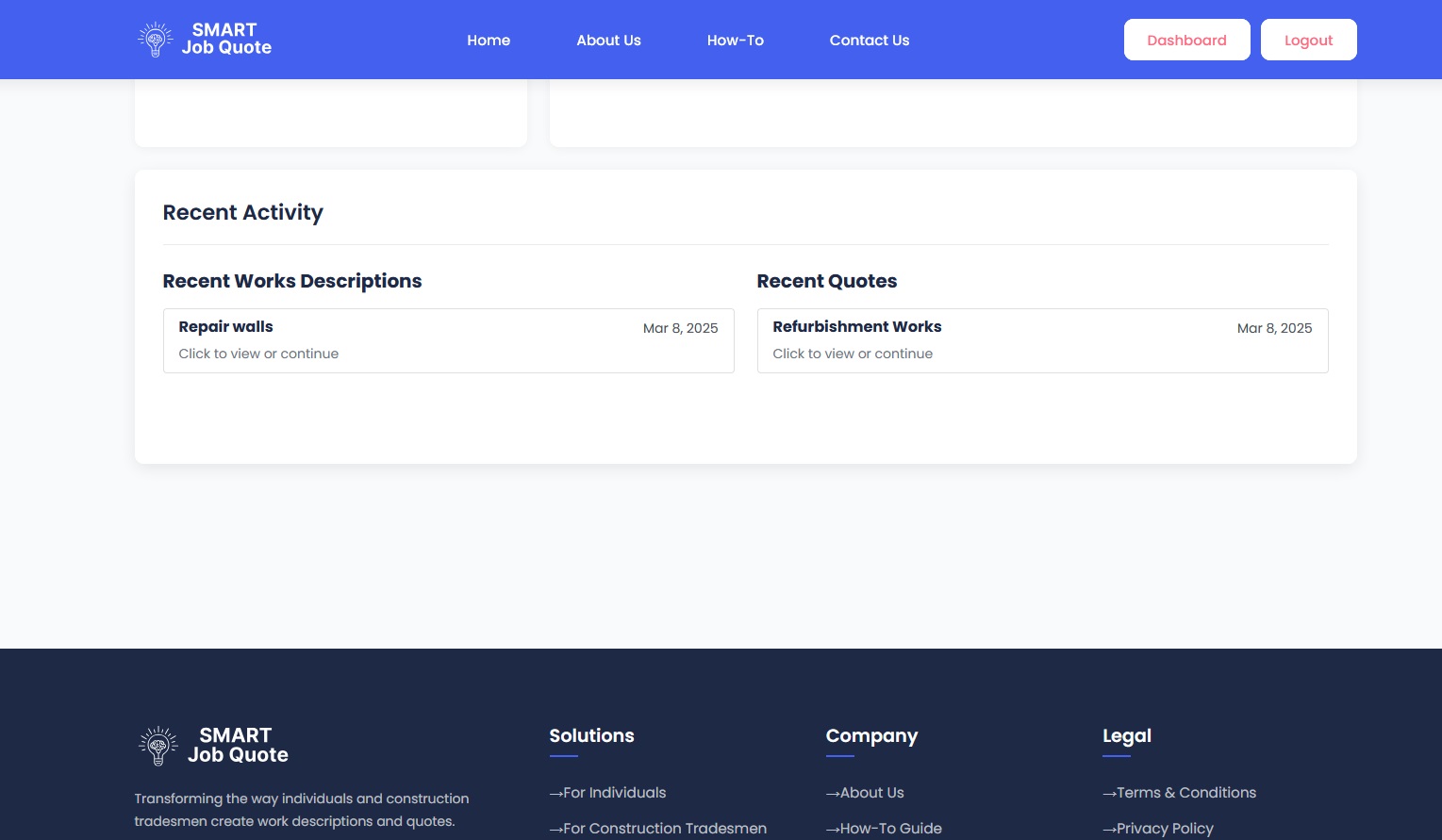Open the Refurbishment Works quote card
The width and height of the screenshot is (1442, 840).
tap(1042, 340)
